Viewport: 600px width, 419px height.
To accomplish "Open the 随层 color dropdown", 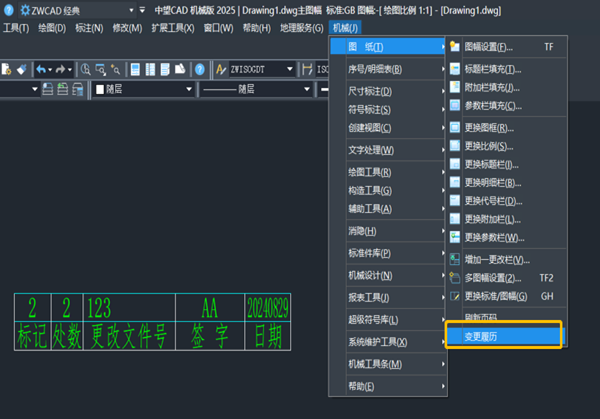I will (189, 89).
